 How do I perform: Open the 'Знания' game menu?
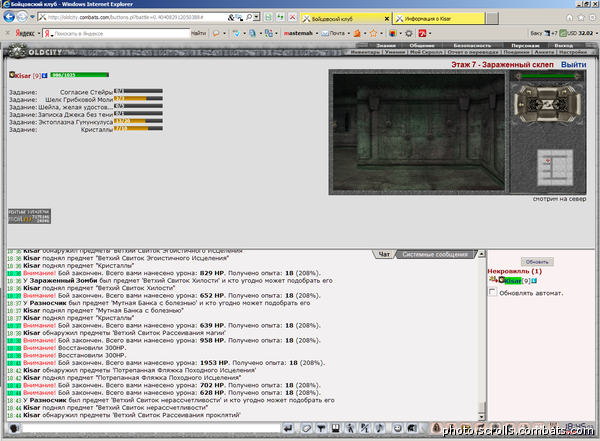pyautogui.click(x=386, y=46)
